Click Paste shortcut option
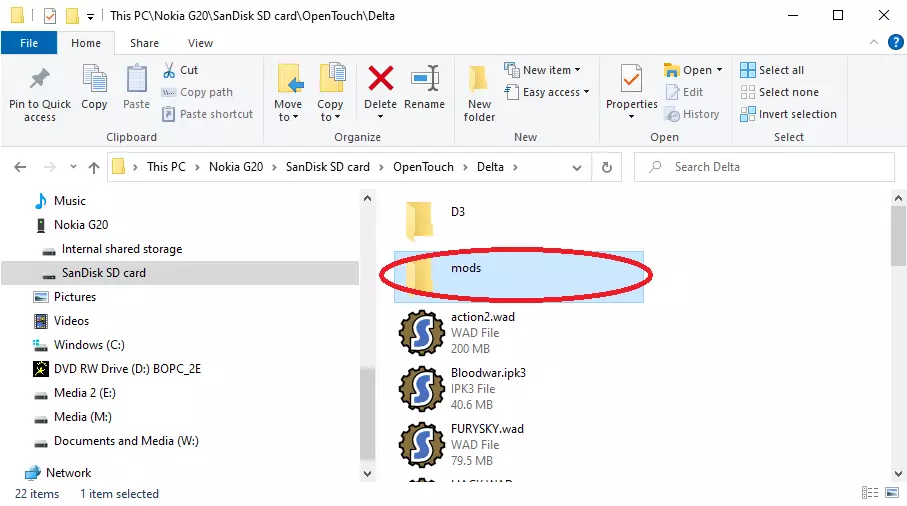Screen dimensions: 907x506 [208, 114]
